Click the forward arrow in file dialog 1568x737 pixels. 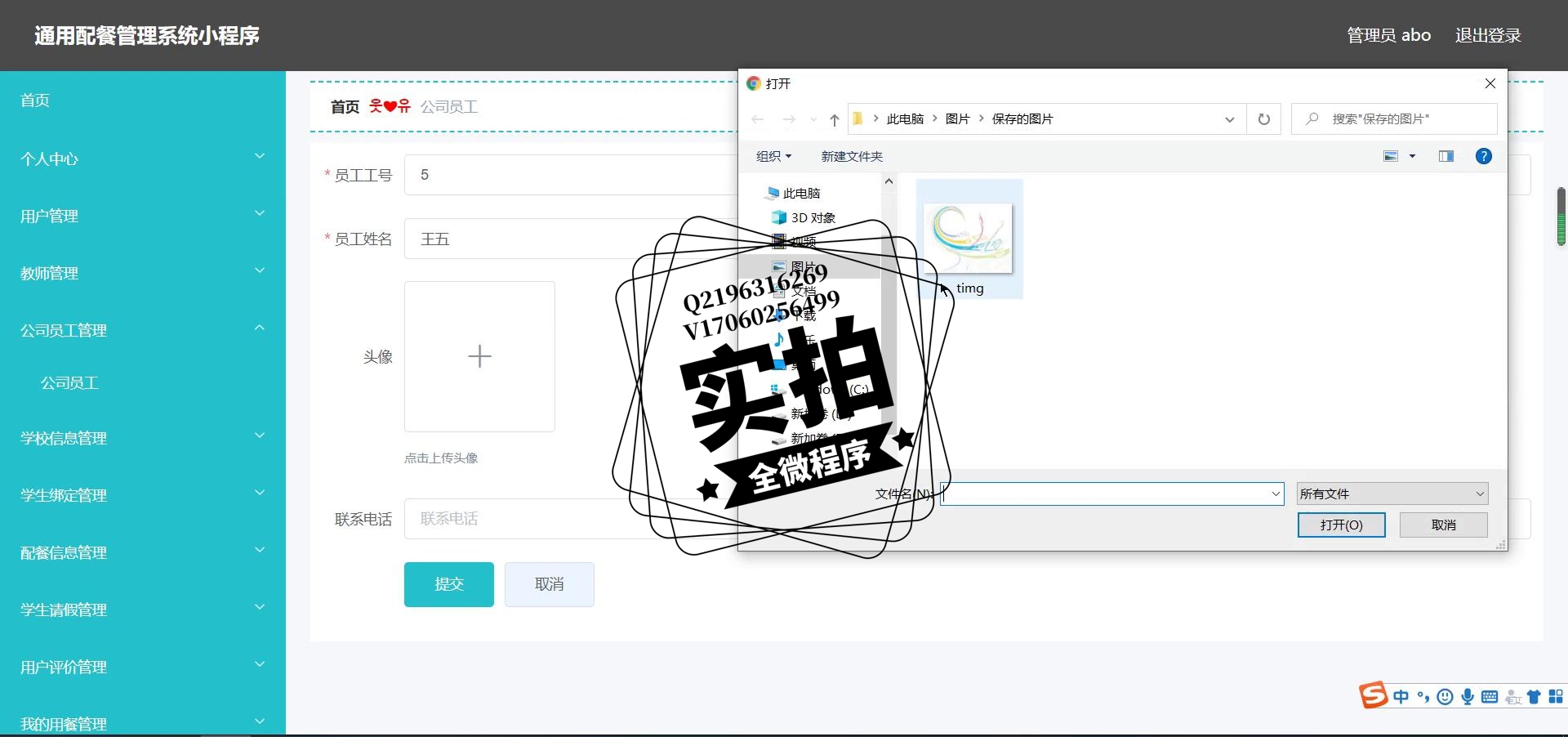[x=789, y=119]
